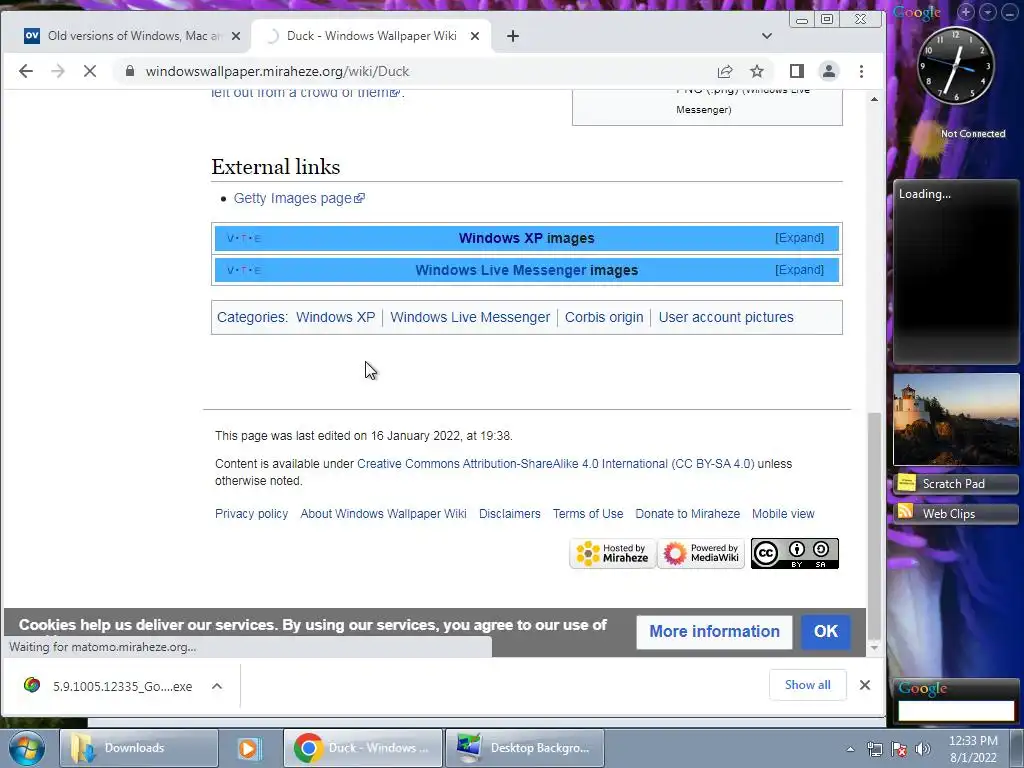Open the network status tray icon
Image resolution: width=1024 pixels, height=768 pixels.
[874, 749]
